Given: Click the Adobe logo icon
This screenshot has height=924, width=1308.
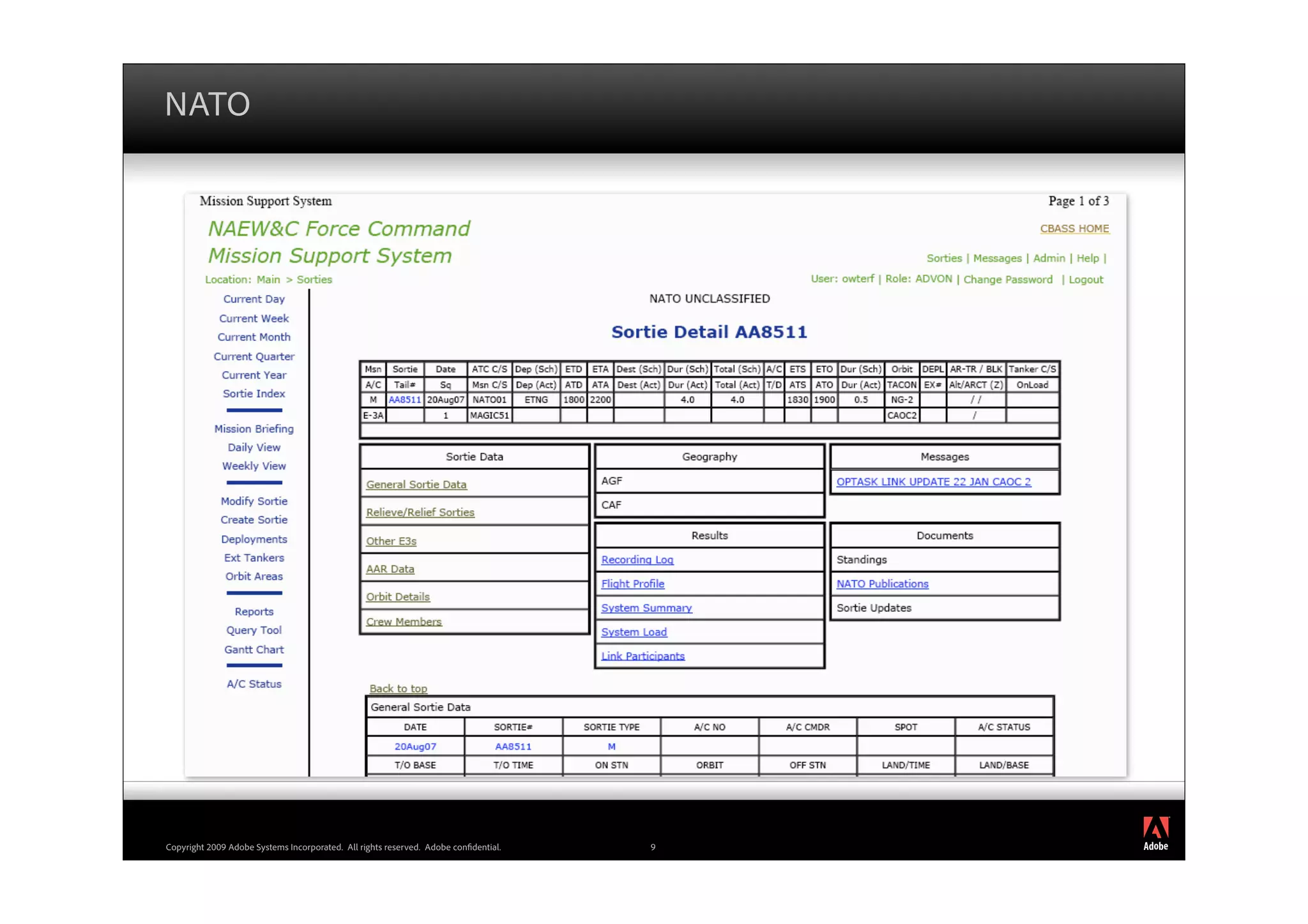Looking at the screenshot, I should pos(1155,833).
